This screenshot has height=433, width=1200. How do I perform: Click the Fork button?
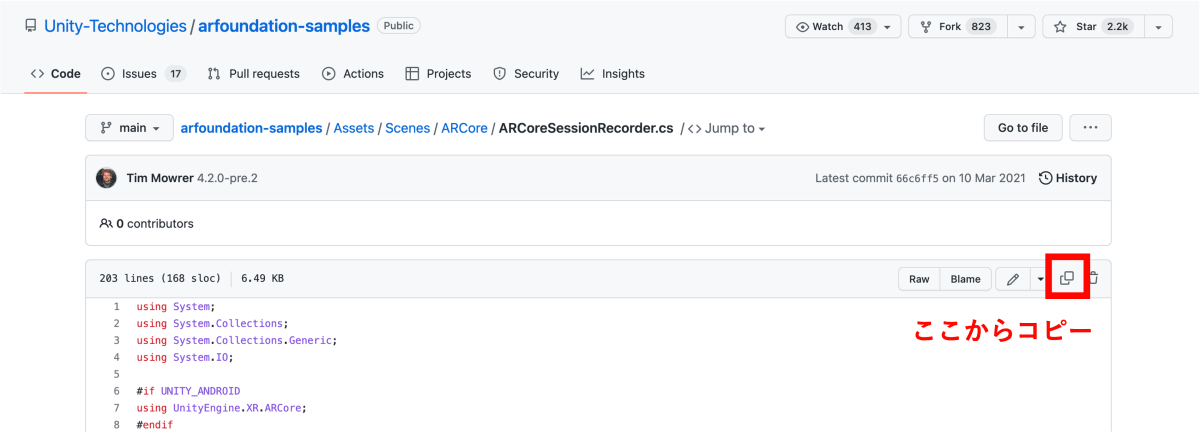click(x=955, y=27)
